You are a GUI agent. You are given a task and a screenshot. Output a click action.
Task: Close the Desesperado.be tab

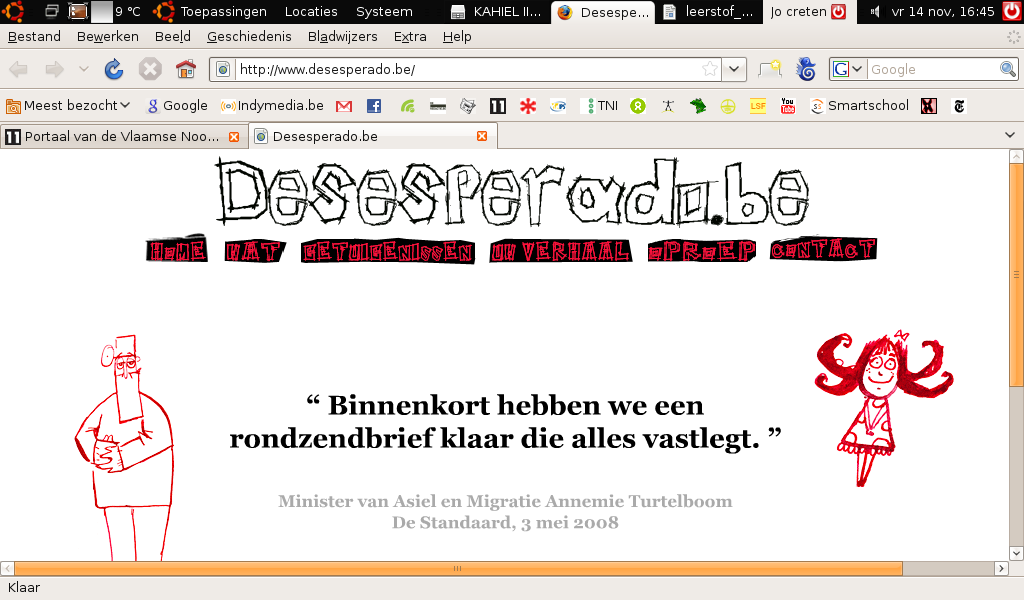coord(482,136)
